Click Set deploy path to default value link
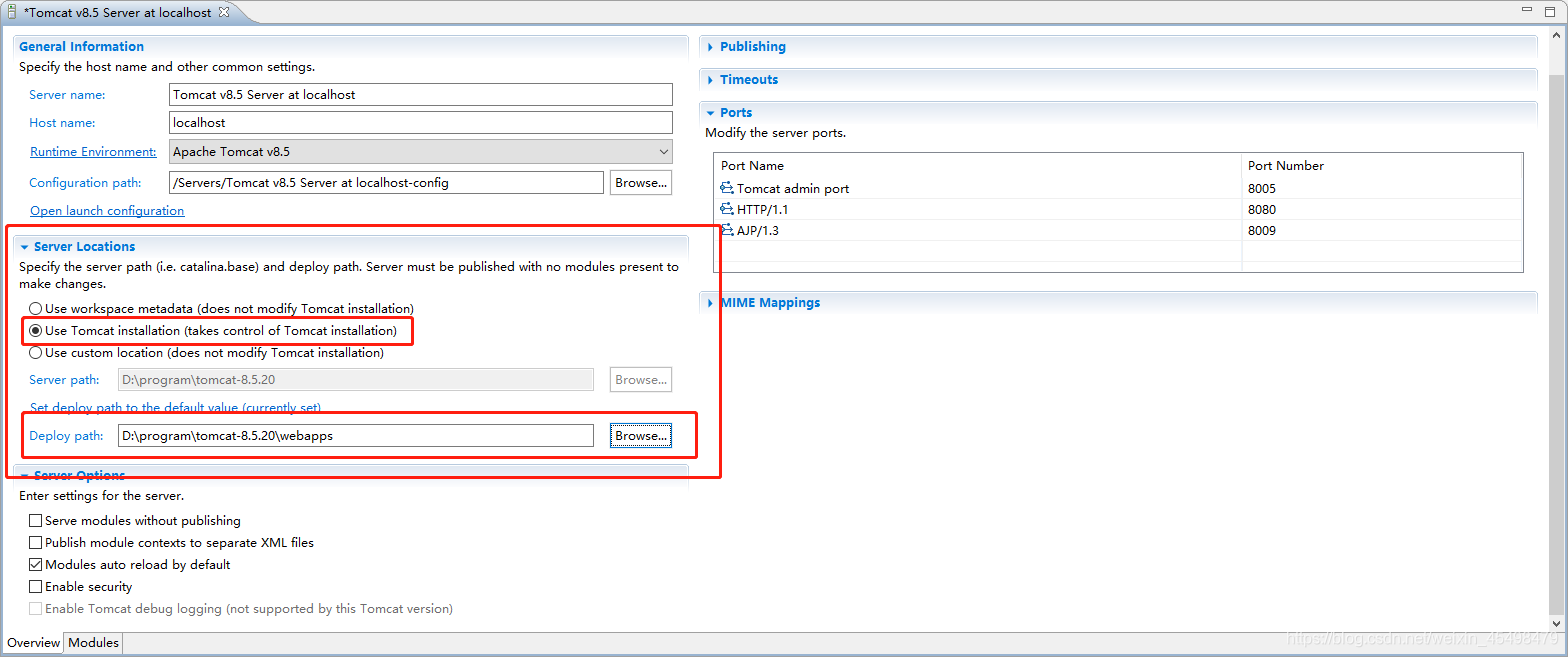This screenshot has height=657, width=1568. [x=175, y=408]
